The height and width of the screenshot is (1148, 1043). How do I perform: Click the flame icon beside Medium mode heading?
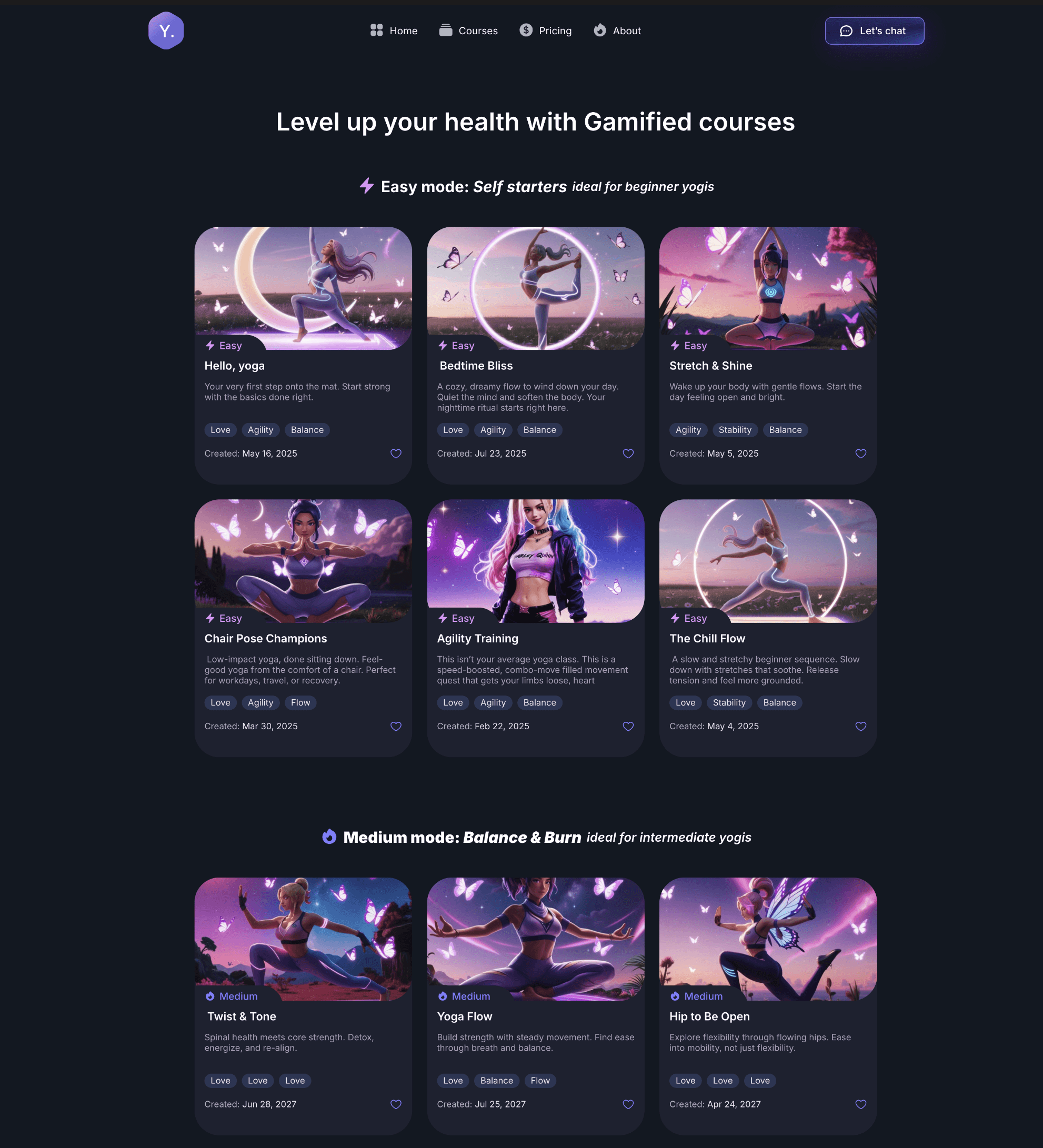pyautogui.click(x=329, y=837)
